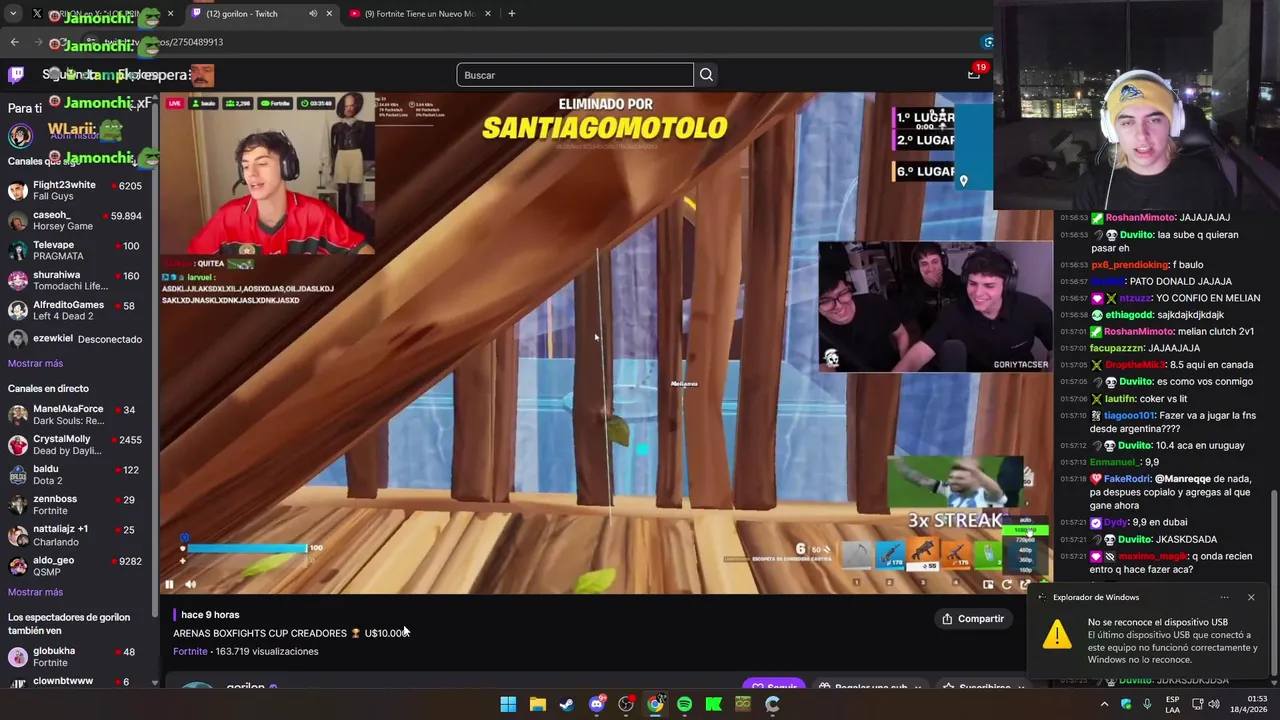1280x720 pixels.
Task: Open Kick app from taskbar
Action: point(714,704)
